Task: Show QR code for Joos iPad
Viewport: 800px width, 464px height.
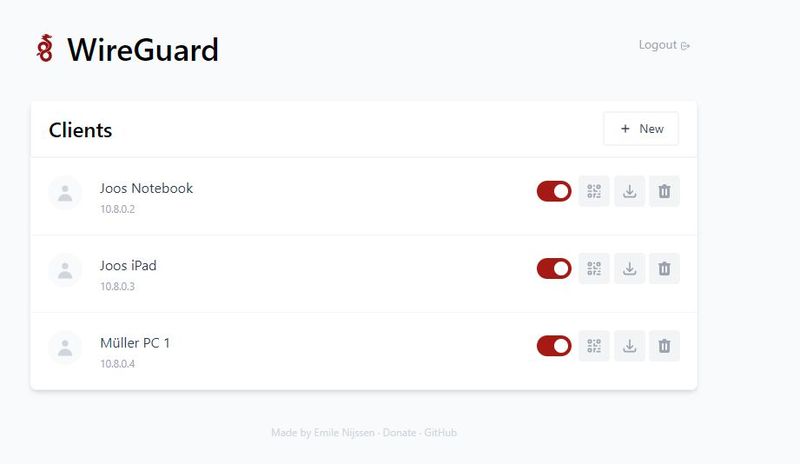Action: tap(594, 268)
